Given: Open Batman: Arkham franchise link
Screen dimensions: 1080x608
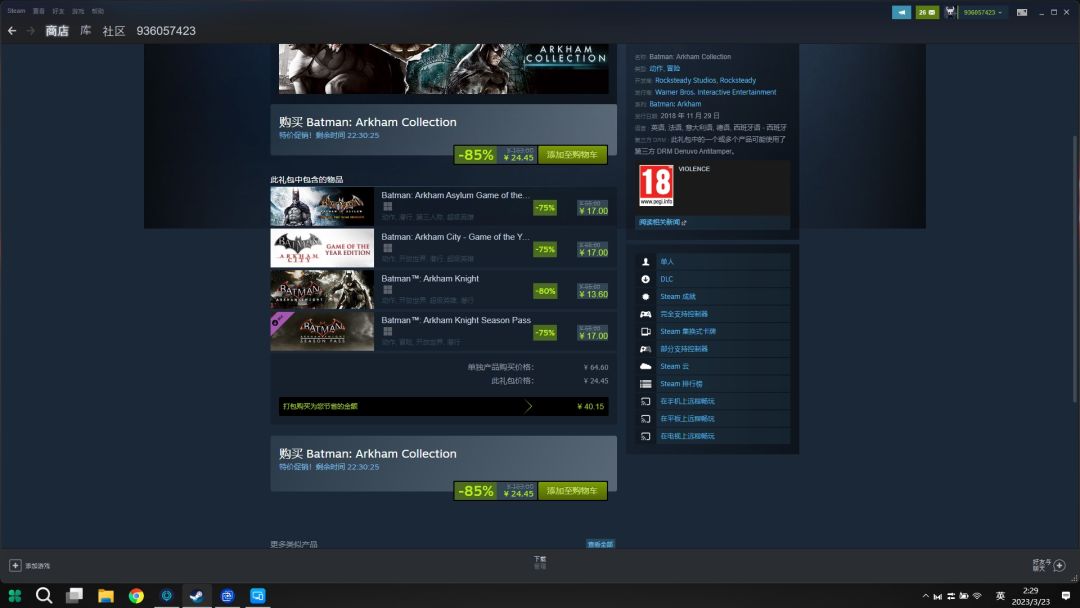Looking at the screenshot, I should (675, 104).
